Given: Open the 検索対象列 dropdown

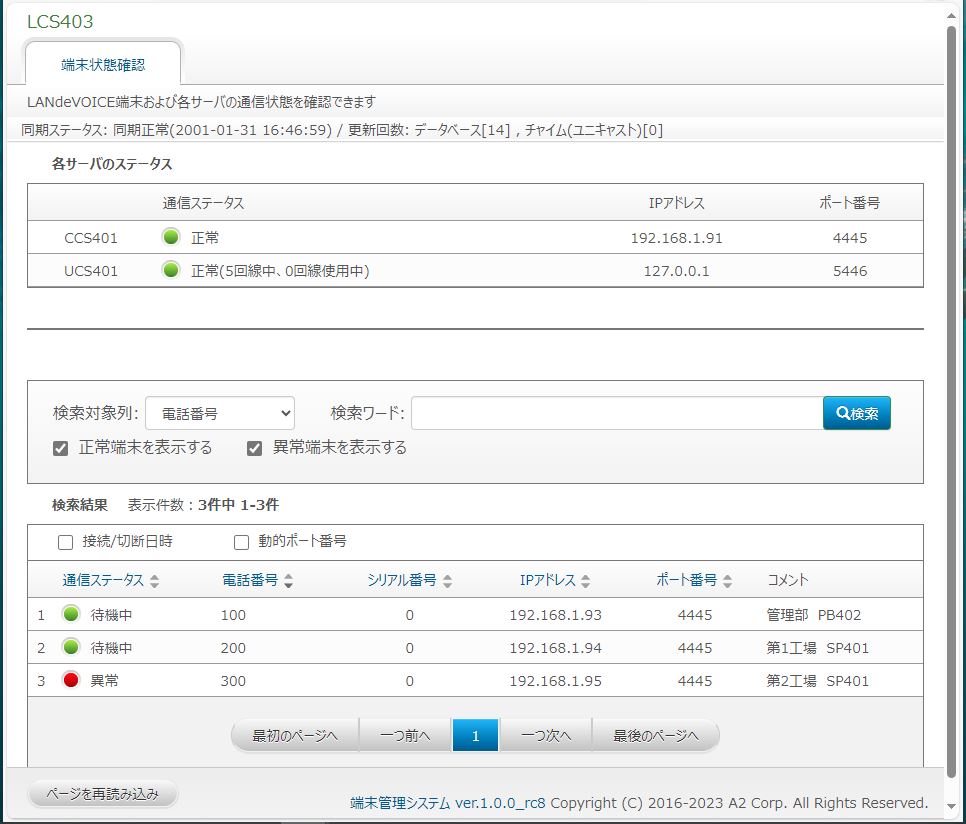Looking at the screenshot, I should pyautogui.click(x=219, y=413).
